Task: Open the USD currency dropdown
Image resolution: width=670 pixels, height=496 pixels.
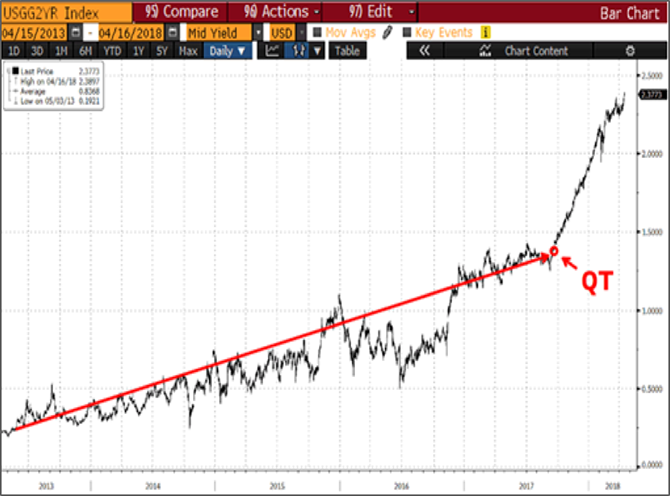Action: click(x=300, y=31)
